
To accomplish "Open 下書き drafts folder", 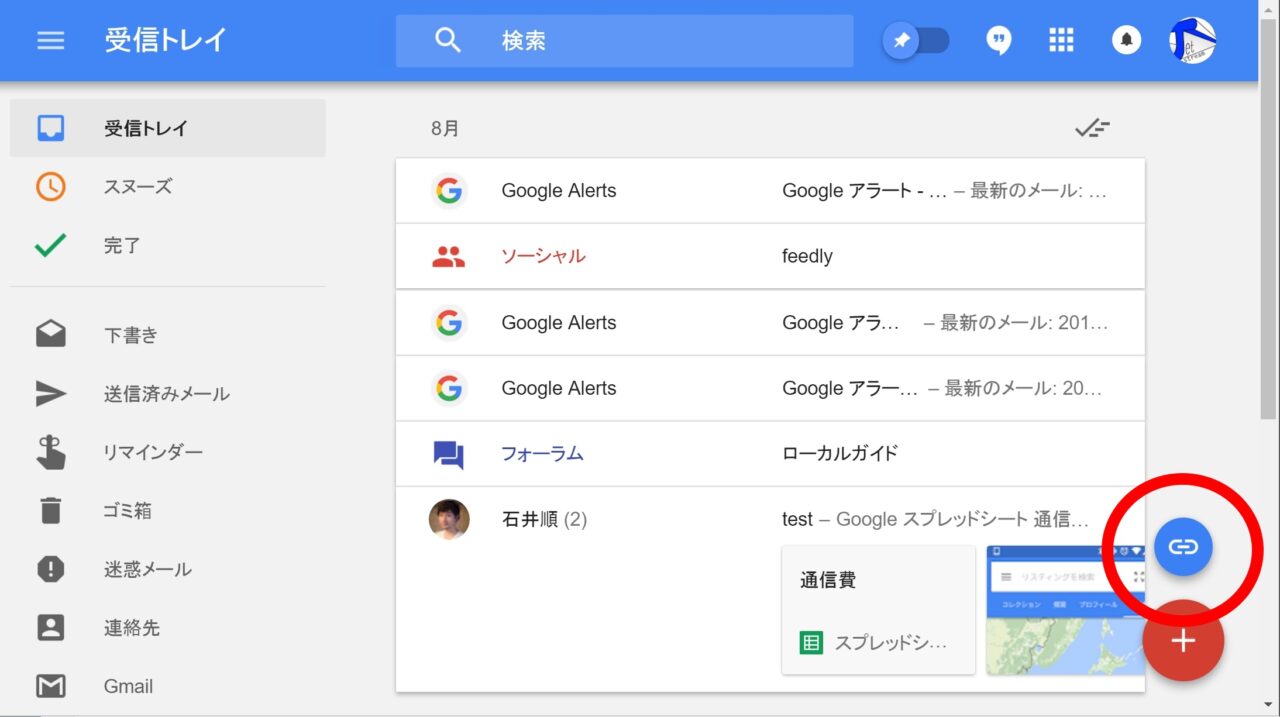I will (131, 336).
